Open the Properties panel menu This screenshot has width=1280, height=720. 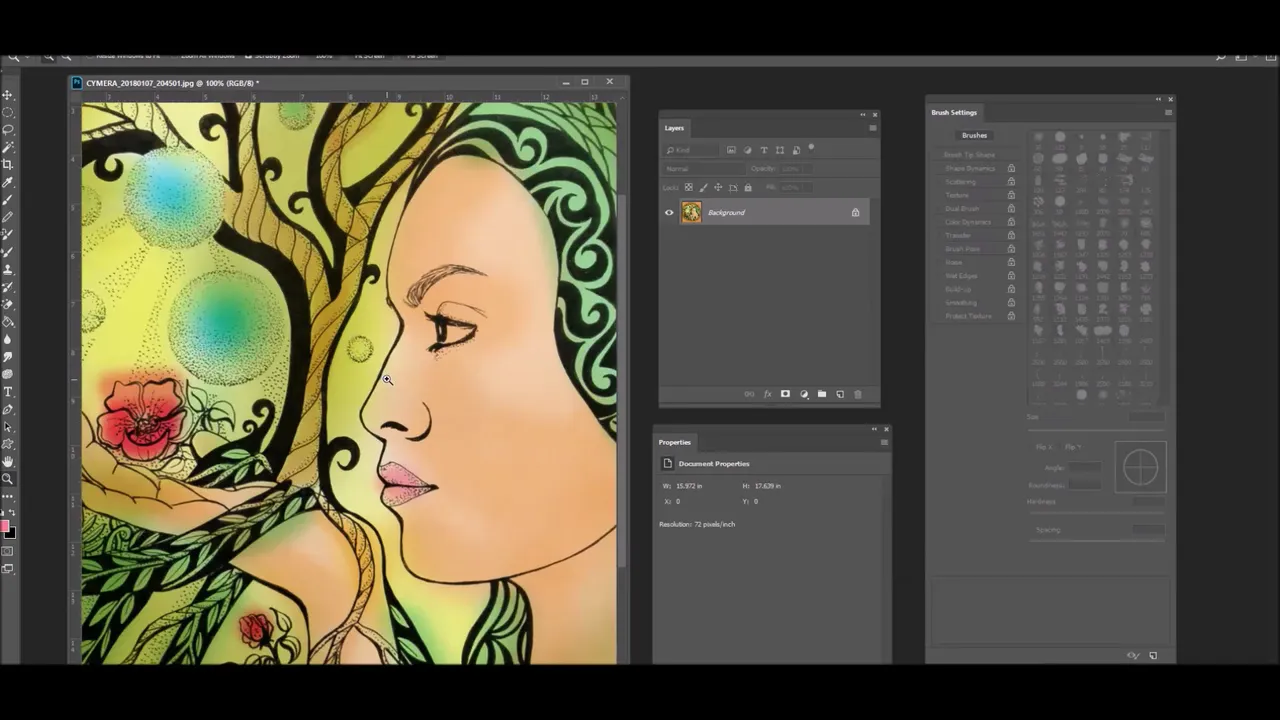tap(884, 442)
